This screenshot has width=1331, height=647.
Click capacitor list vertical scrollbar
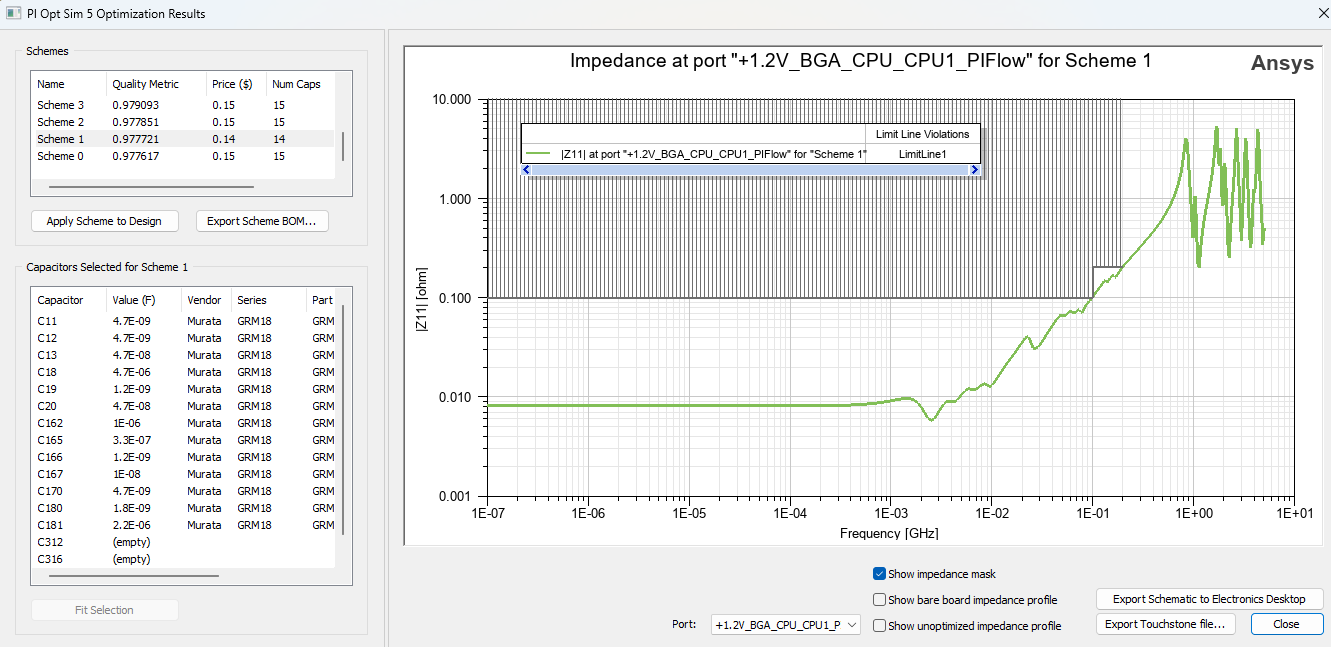coord(343,420)
